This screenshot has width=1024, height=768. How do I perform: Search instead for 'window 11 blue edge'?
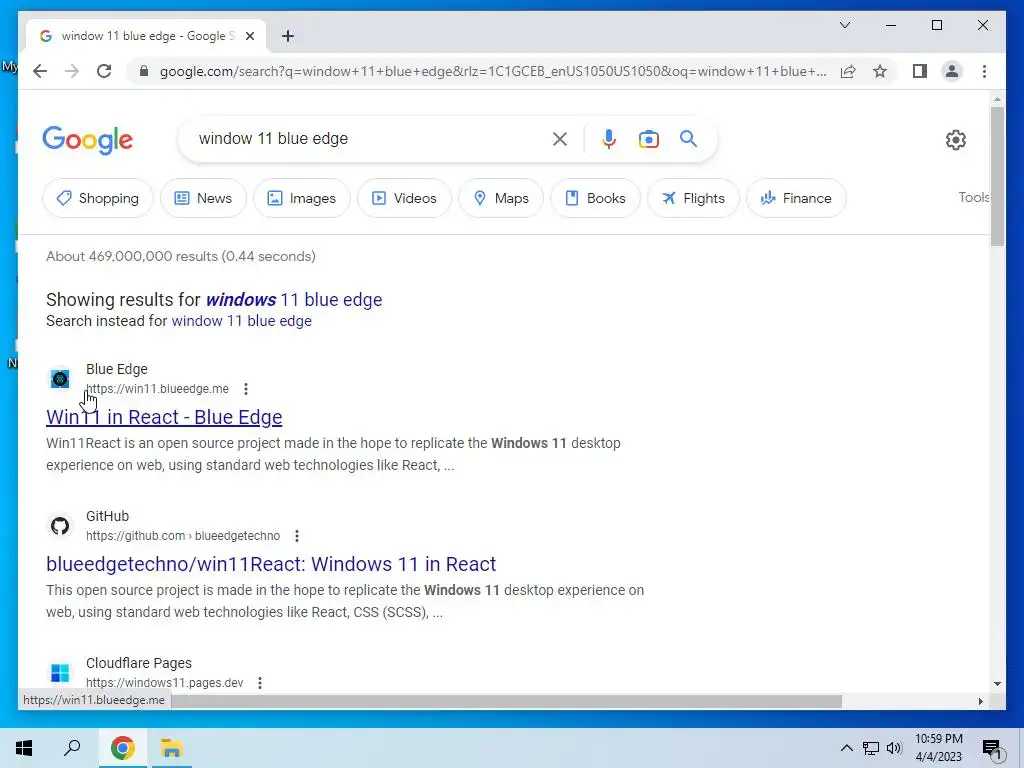pyautogui.click(x=242, y=321)
